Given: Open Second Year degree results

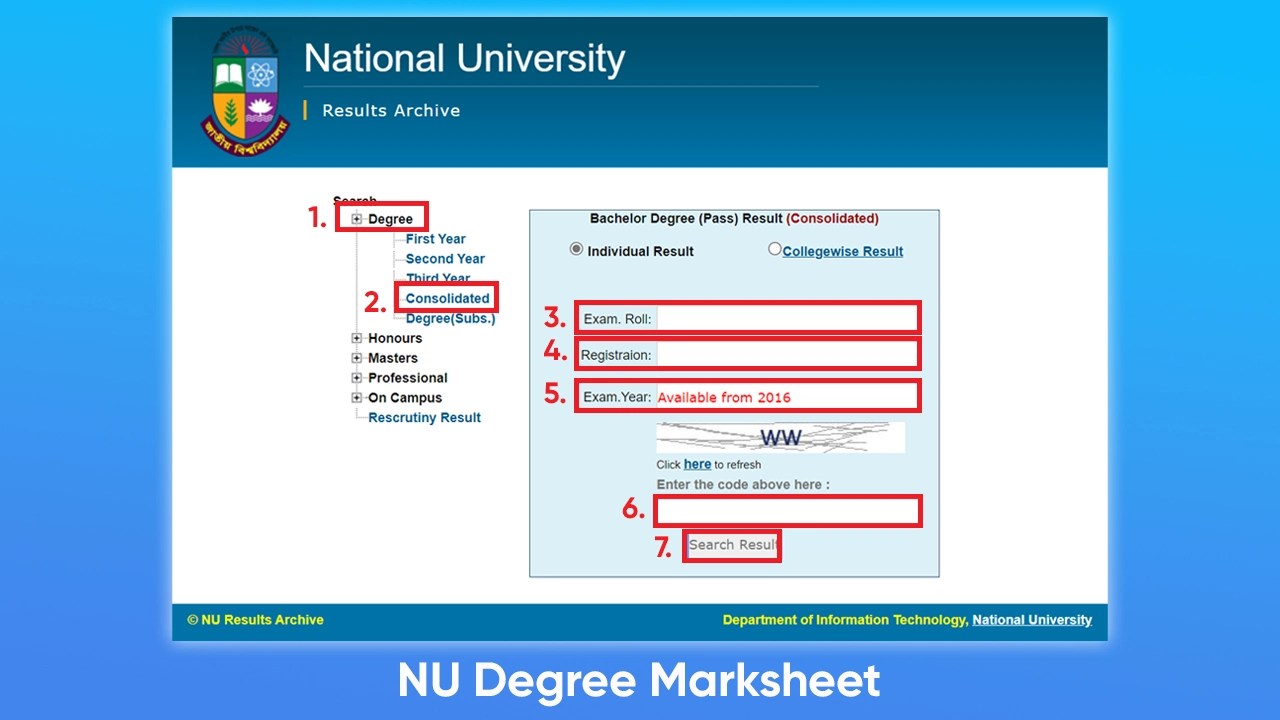Looking at the screenshot, I should point(444,258).
